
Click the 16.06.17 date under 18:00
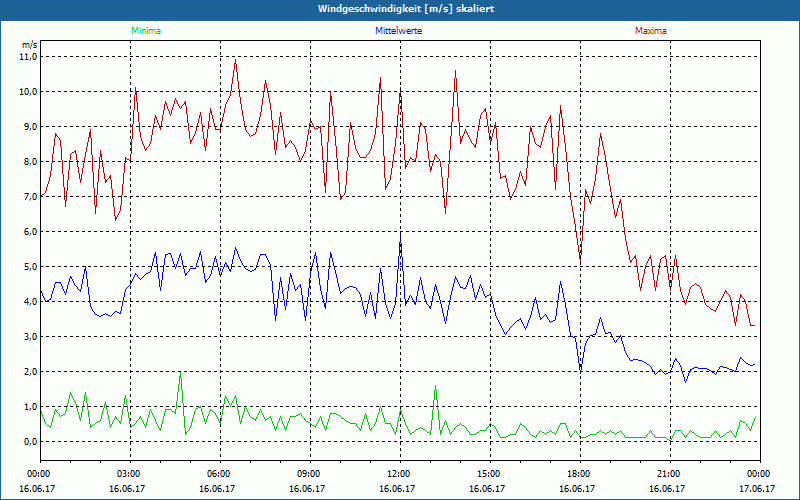[577, 488]
